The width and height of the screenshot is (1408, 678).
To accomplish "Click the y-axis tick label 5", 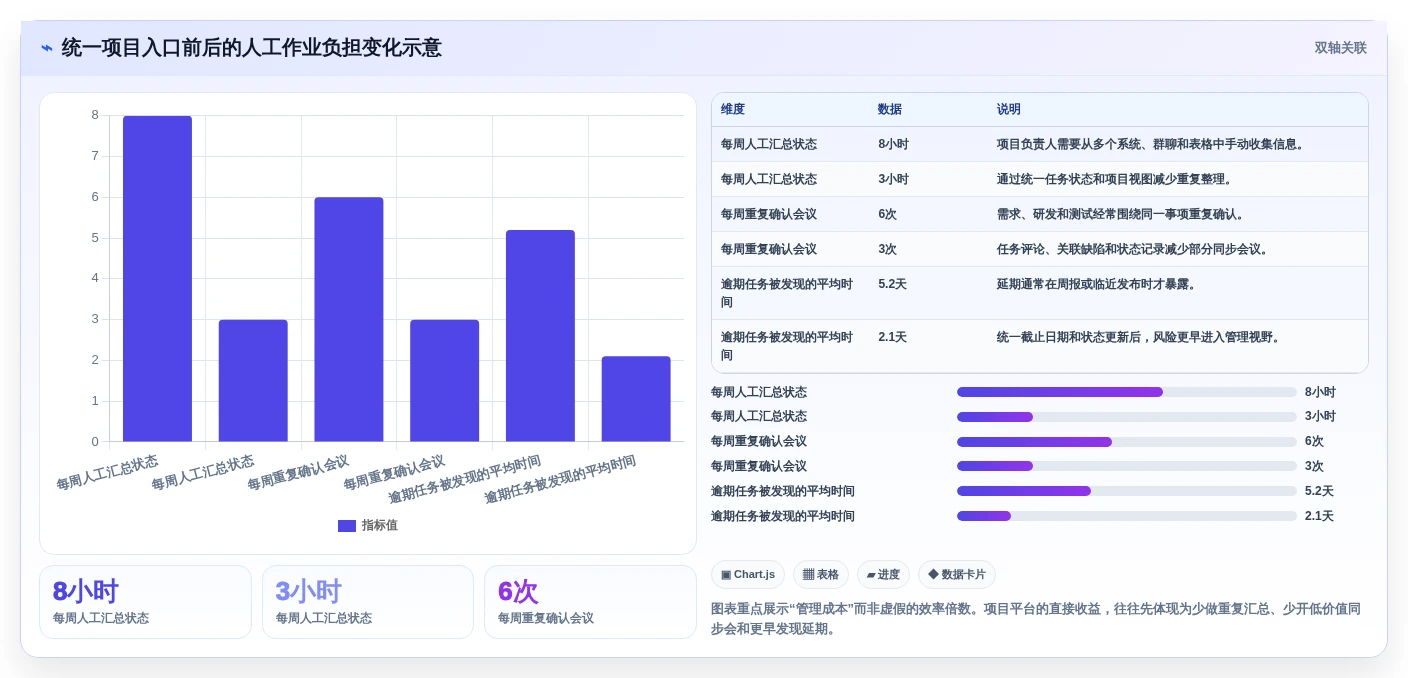I will coord(95,238).
